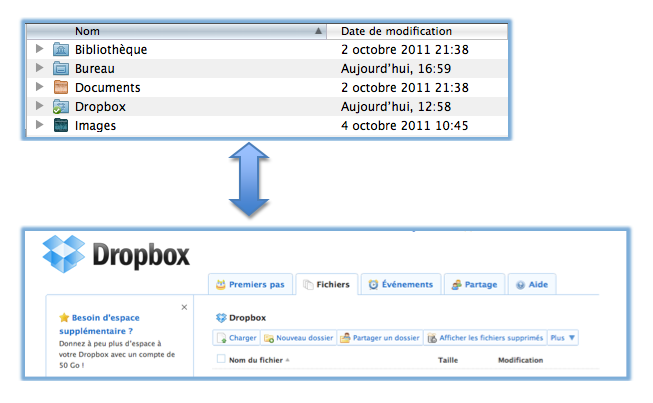Click date '2 octobre 2011 21:38' of Bibliothèque
Viewport: 653px width, 403px height.
click(x=404, y=50)
